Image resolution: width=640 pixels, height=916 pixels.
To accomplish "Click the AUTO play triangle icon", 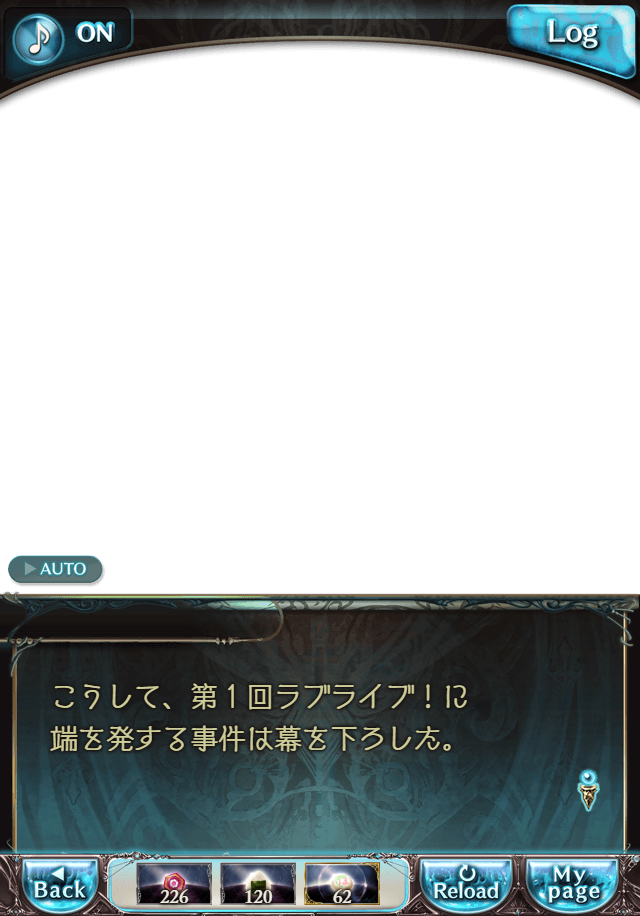I will tap(30, 568).
